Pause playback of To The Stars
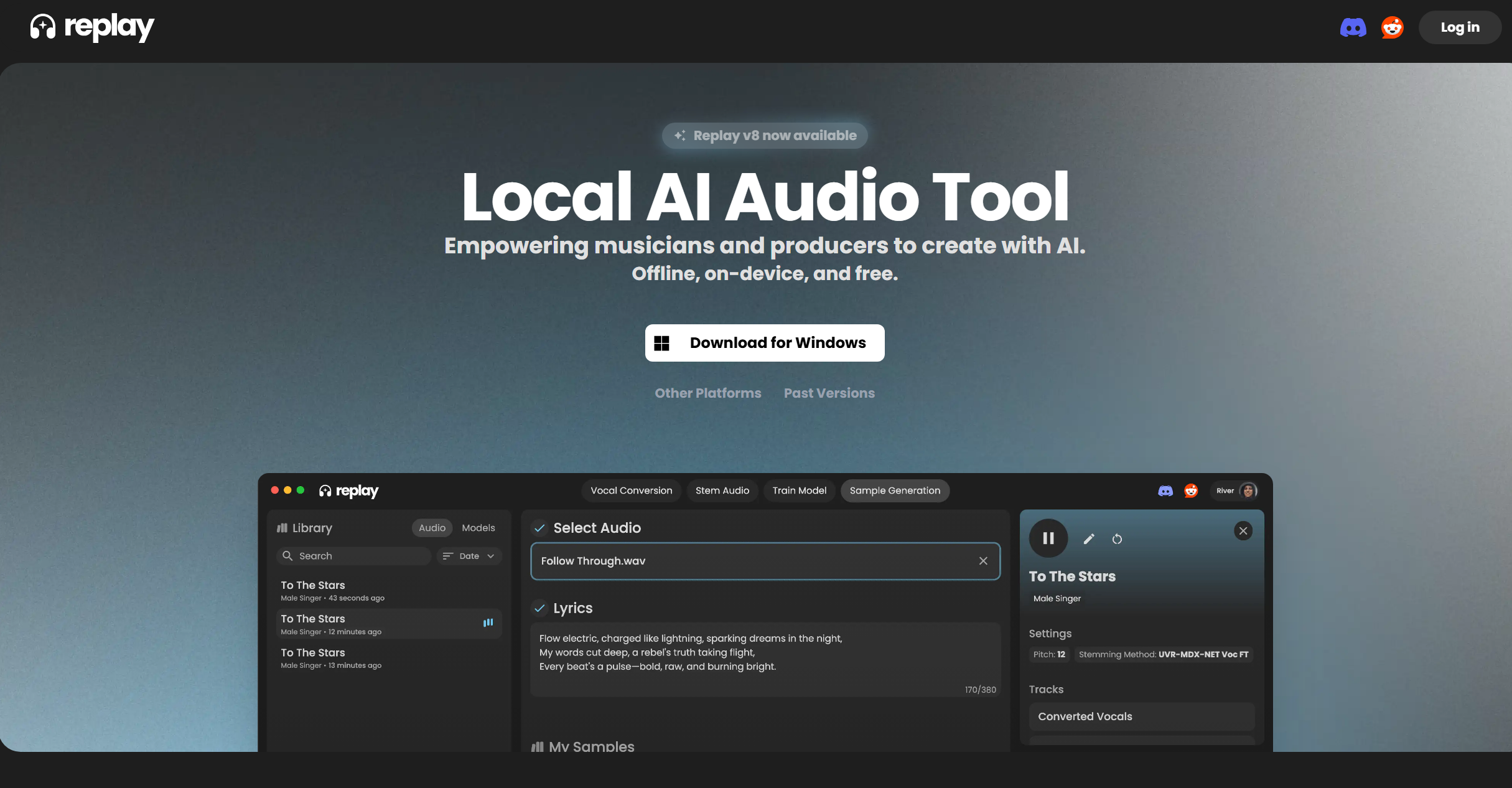 (1048, 538)
